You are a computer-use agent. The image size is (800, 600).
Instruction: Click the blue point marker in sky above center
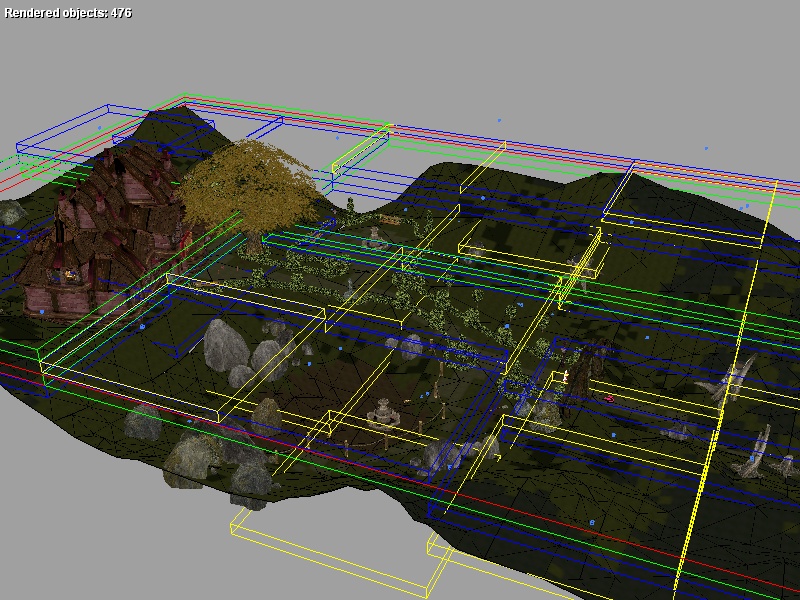[500, 120]
